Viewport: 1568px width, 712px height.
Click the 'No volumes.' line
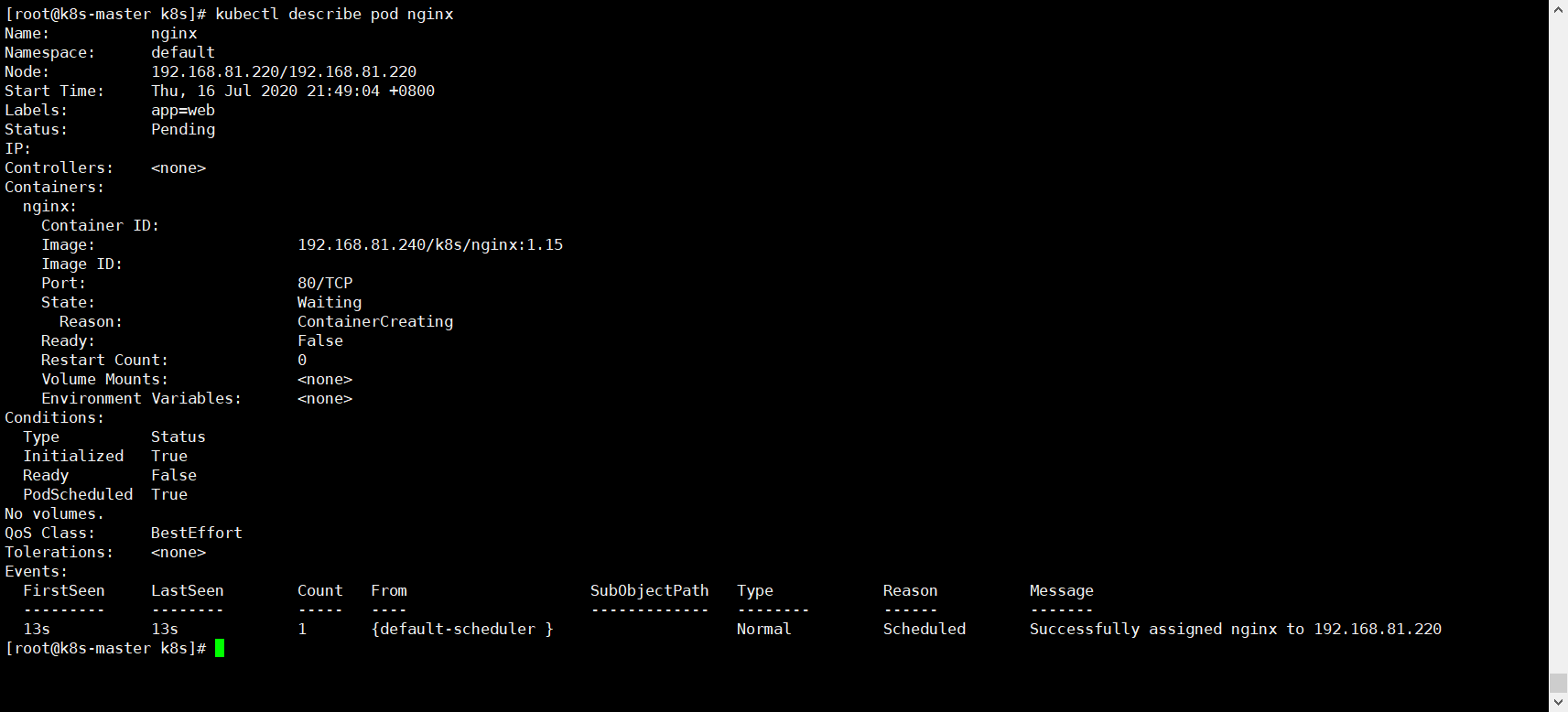click(54, 513)
